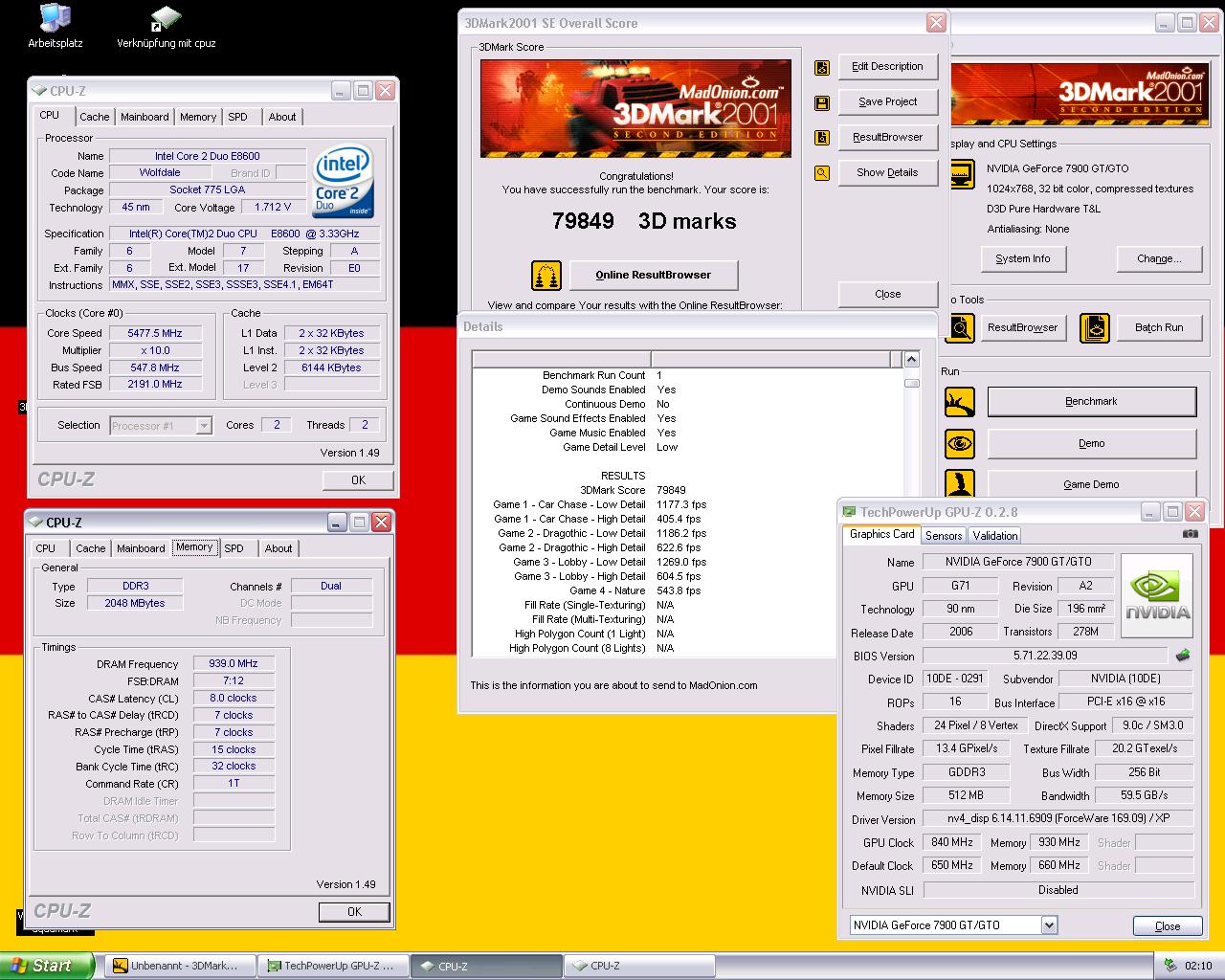
Task: Switch to Validation tab in GPU-Z
Action: [x=995, y=536]
